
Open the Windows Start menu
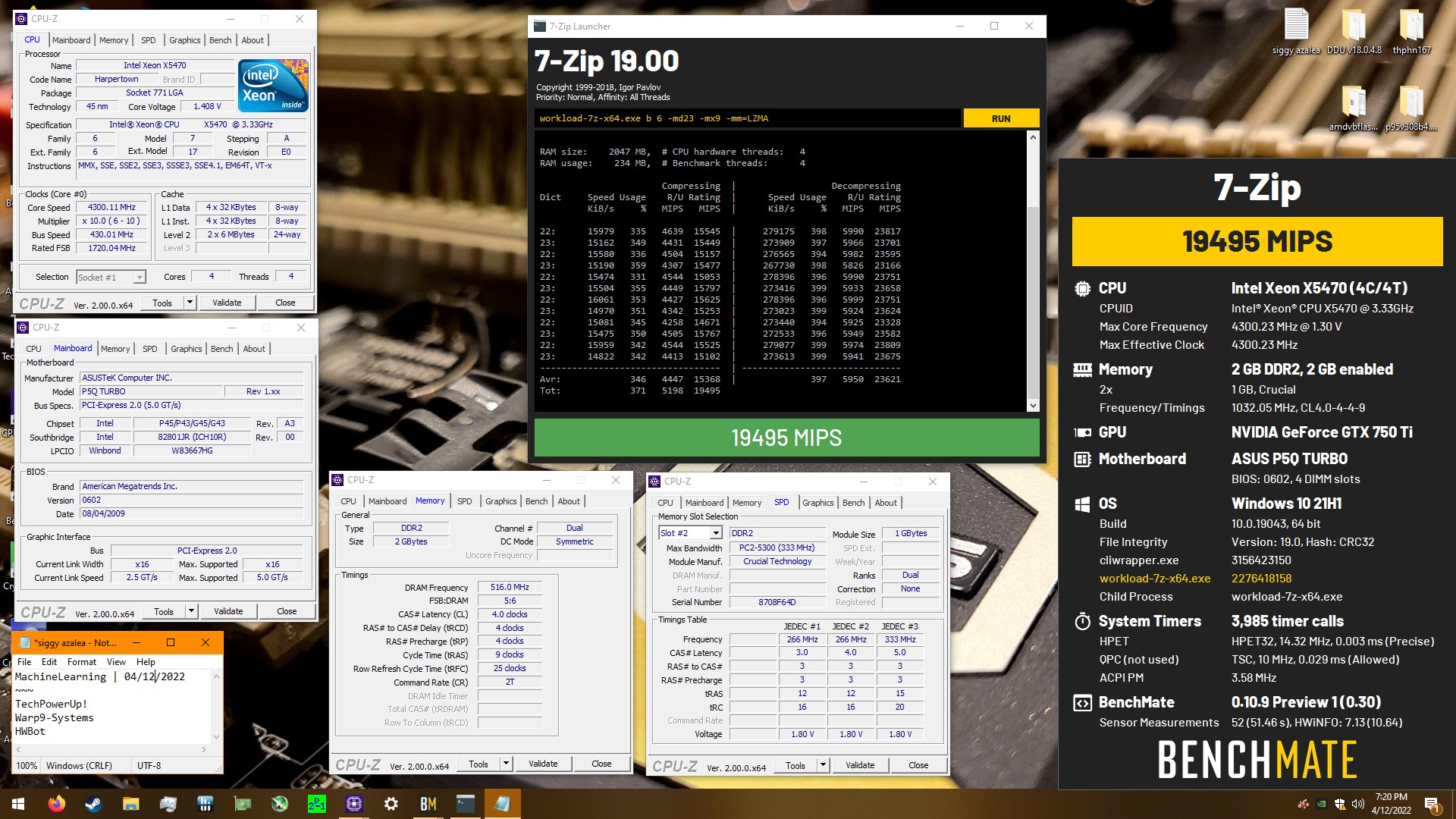(18, 804)
